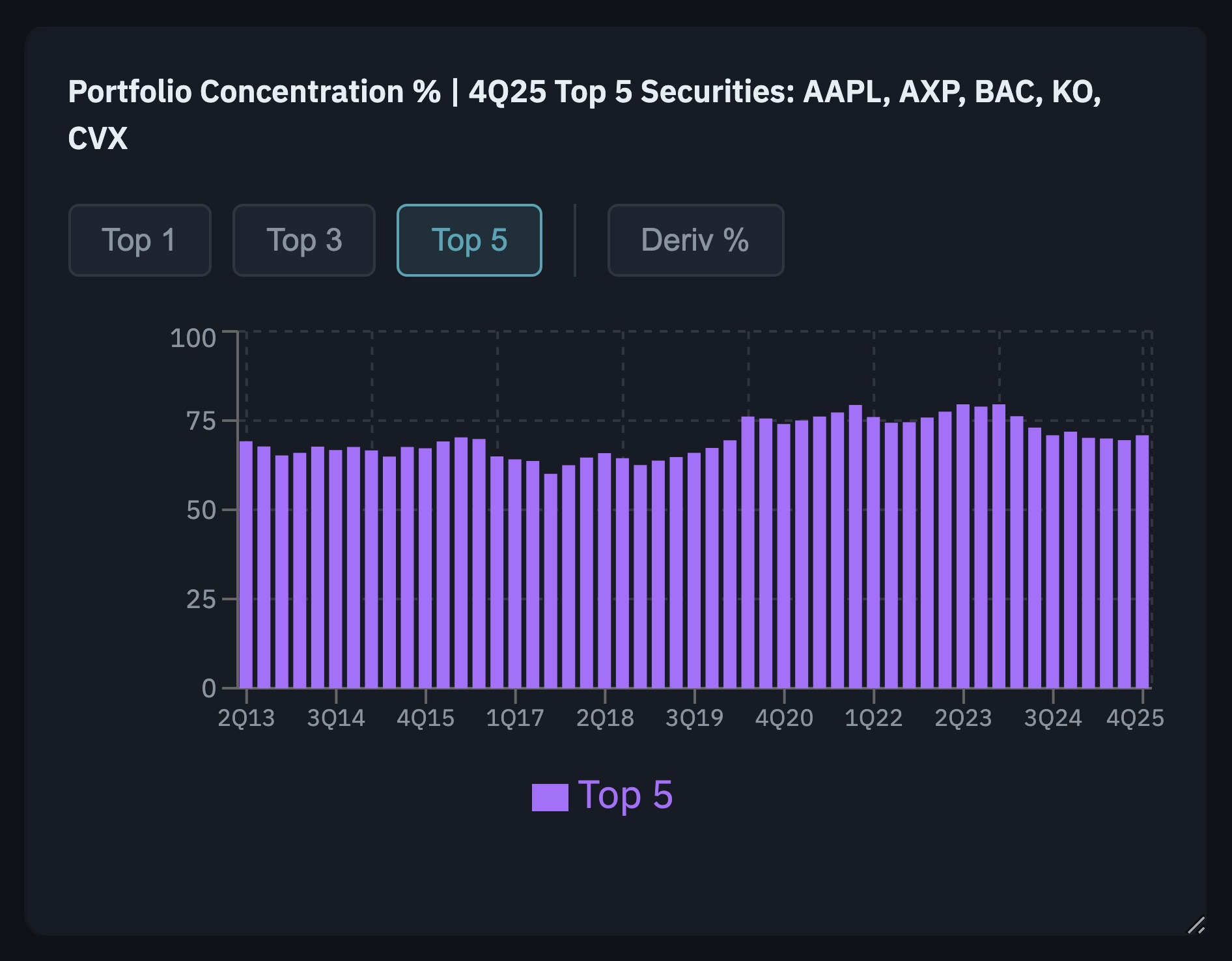
Task: Click the 4Q25 axis label
Action: tap(1135, 718)
